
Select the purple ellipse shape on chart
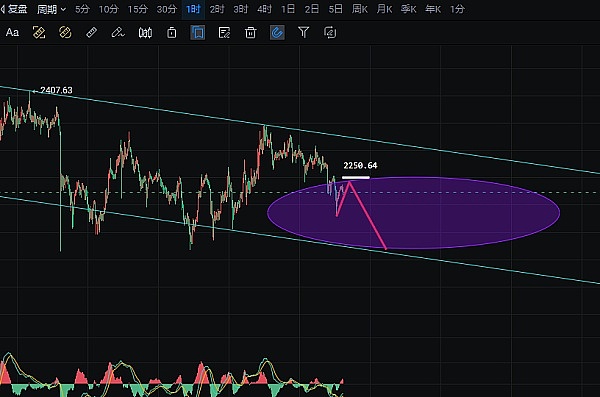(414, 213)
